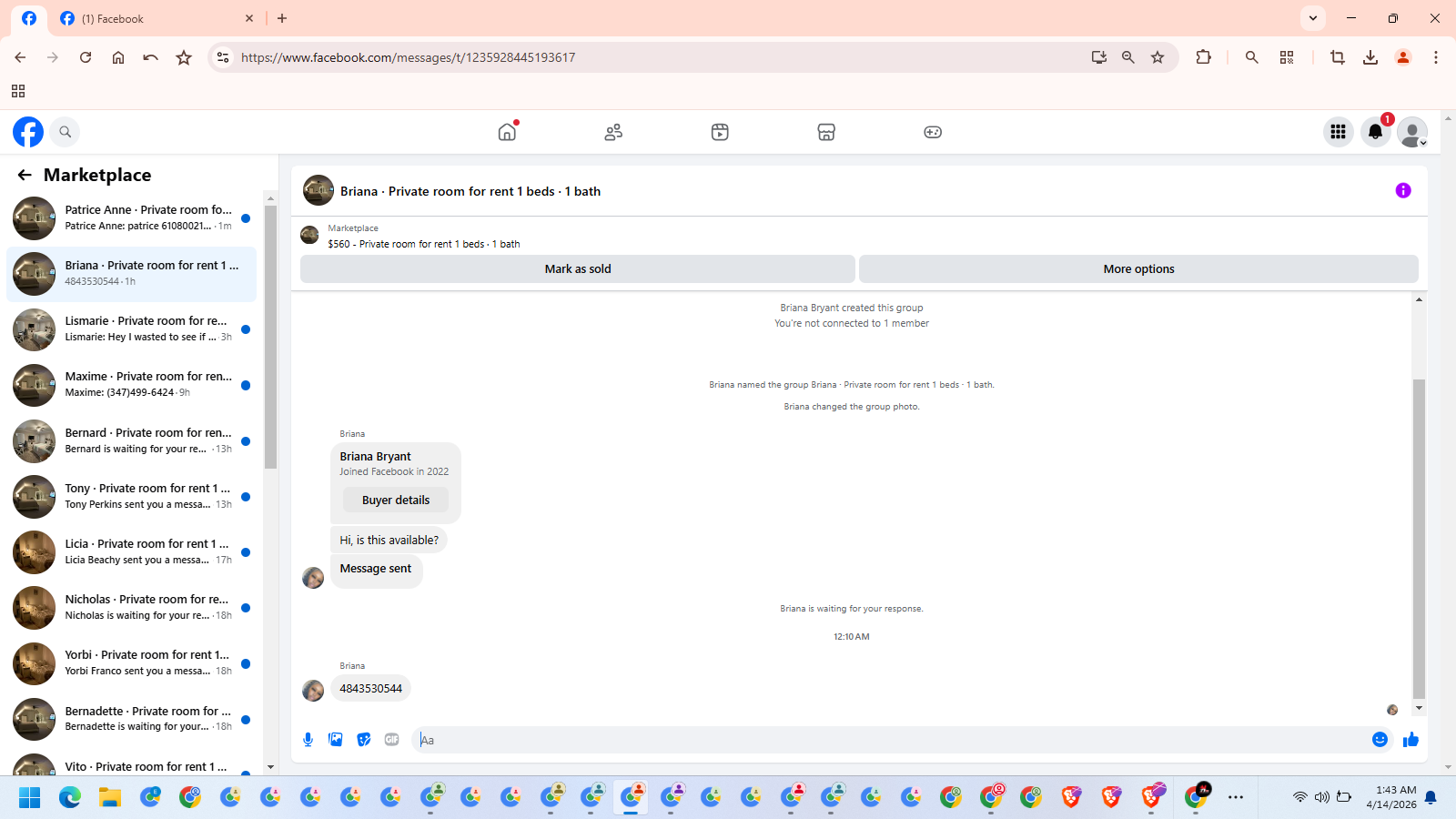1456x819 pixels.
Task: Choose a GIF icon in composer
Action: click(x=392, y=740)
